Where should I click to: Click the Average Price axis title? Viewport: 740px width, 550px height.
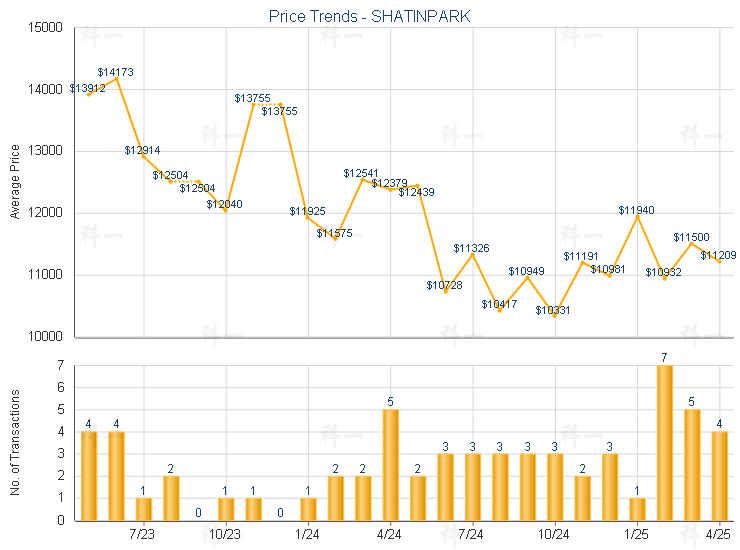(x=15, y=182)
